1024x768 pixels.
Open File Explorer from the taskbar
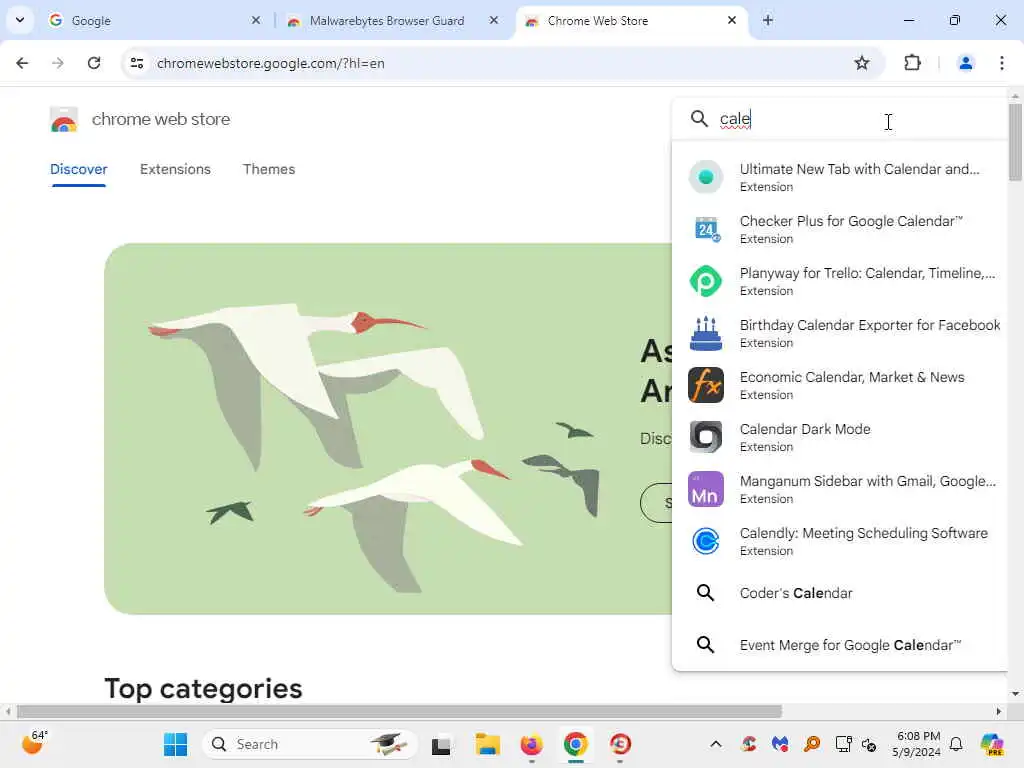pyautogui.click(x=487, y=744)
